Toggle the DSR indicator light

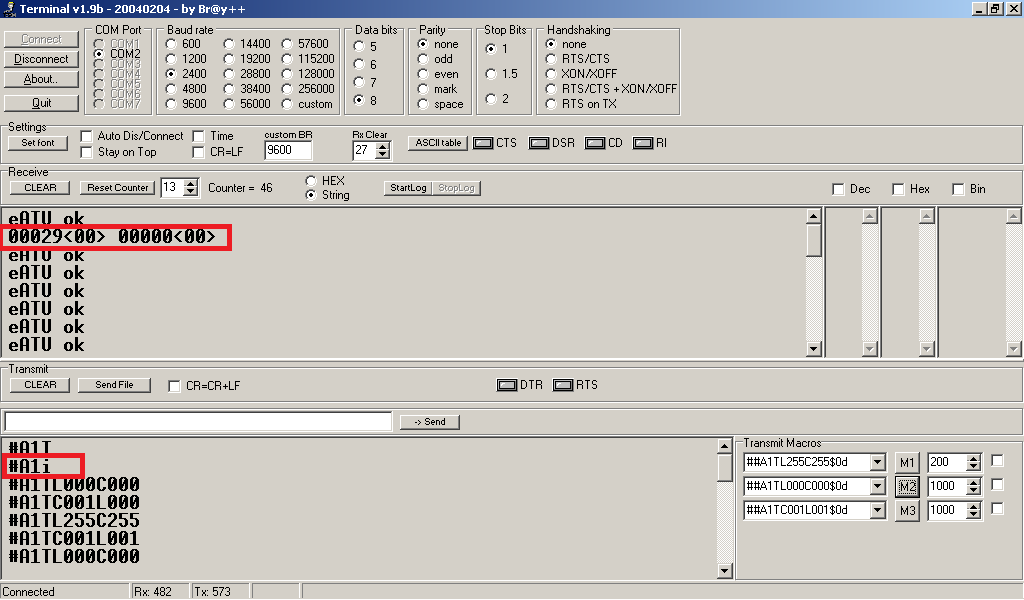pyautogui.click(x=539, y=143)
